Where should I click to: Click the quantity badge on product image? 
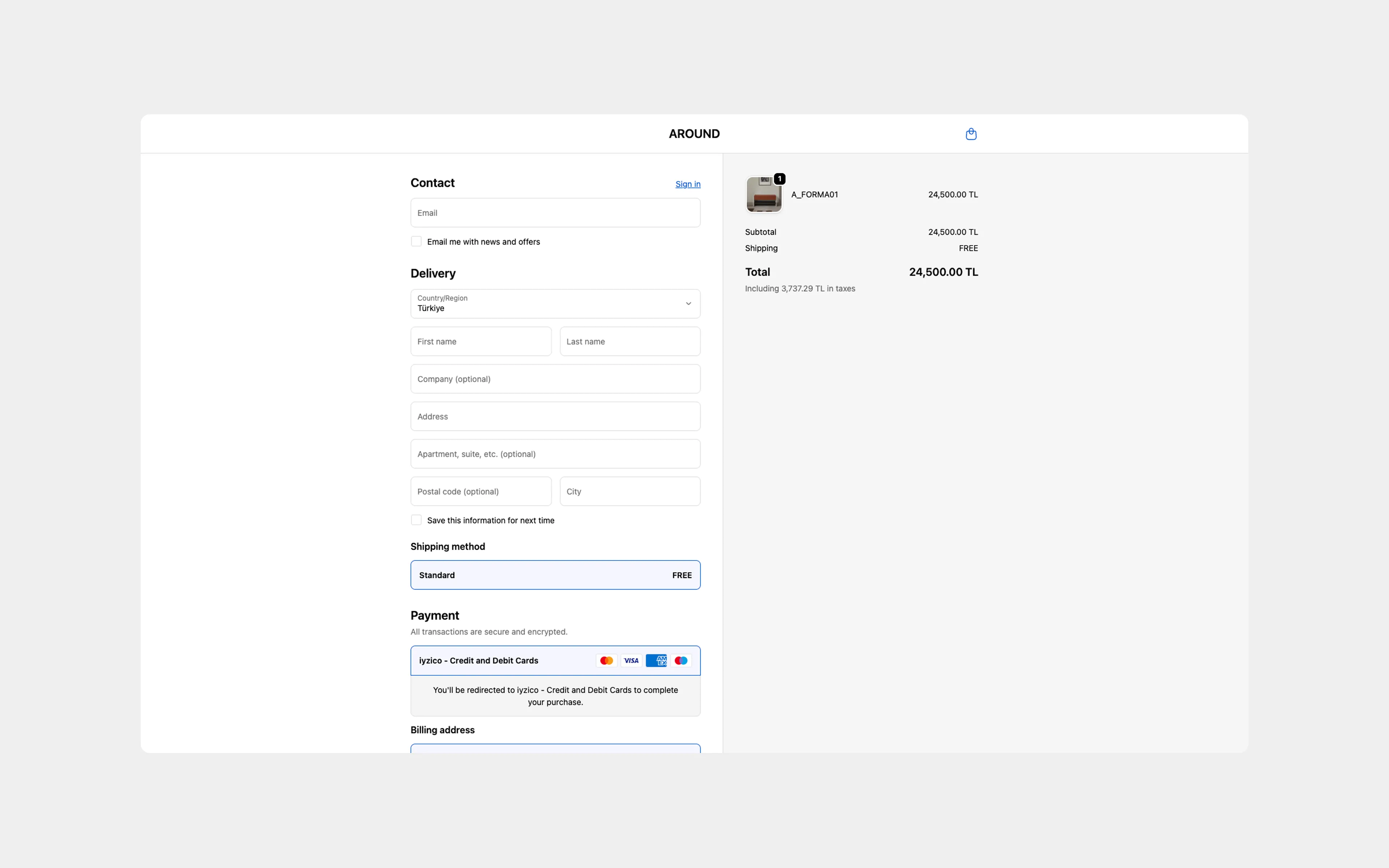pyautogui.click(x=780, y=179)
